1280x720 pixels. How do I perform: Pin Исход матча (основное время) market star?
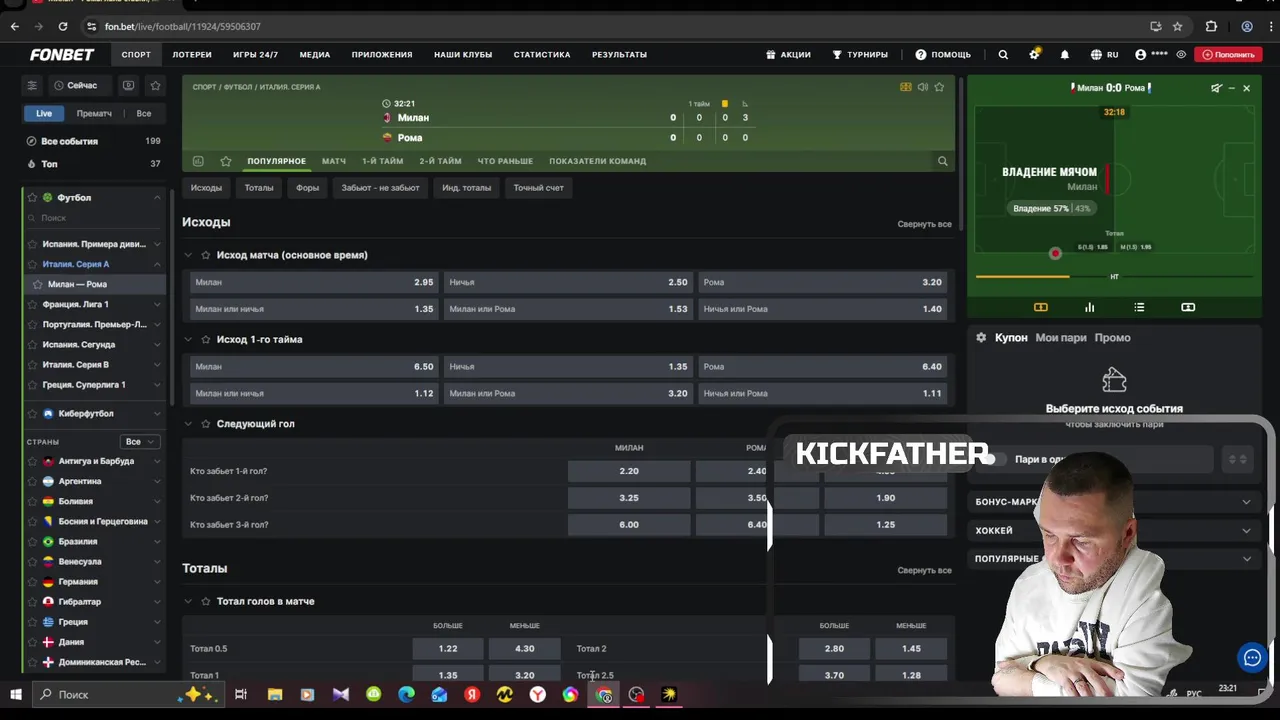coord(206,255)
